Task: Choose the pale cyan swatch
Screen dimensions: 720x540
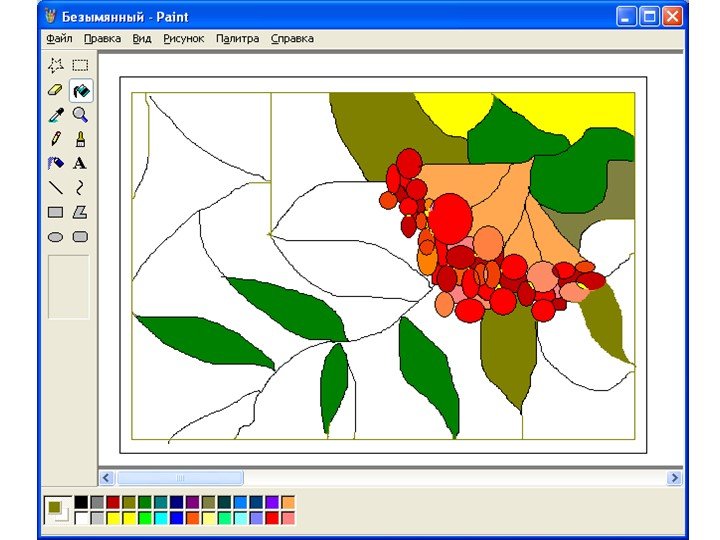Action: [x=240, y=518]
